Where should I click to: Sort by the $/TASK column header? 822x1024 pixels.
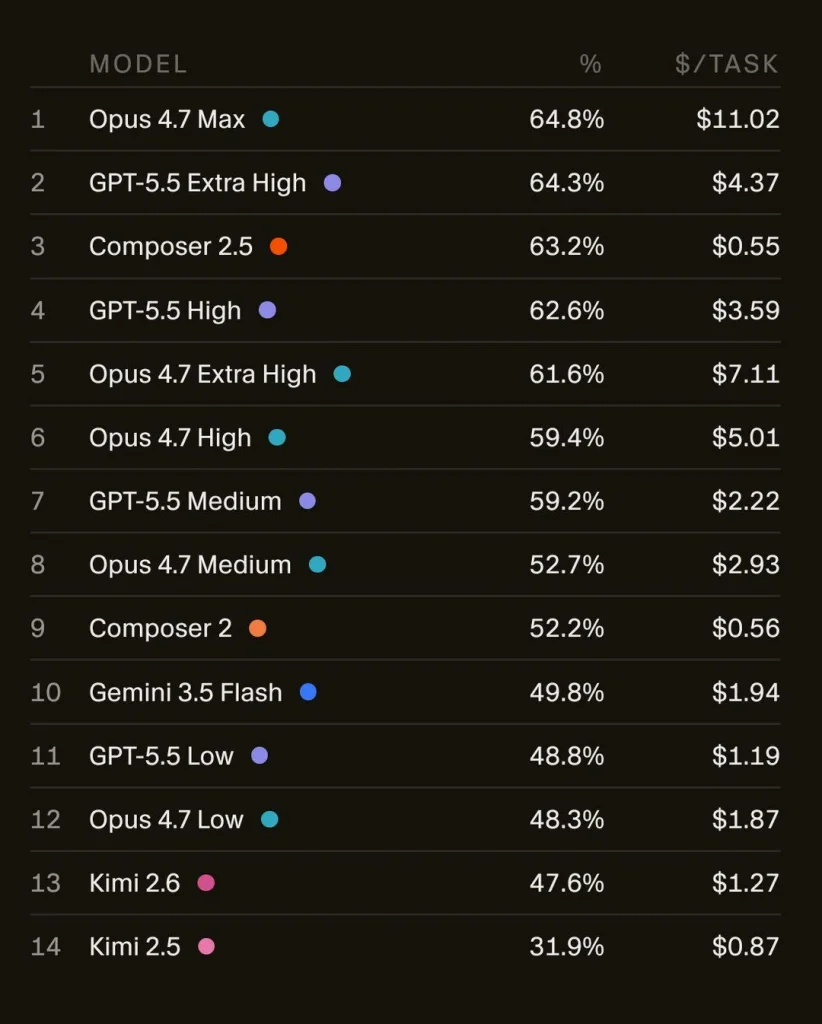727,64
